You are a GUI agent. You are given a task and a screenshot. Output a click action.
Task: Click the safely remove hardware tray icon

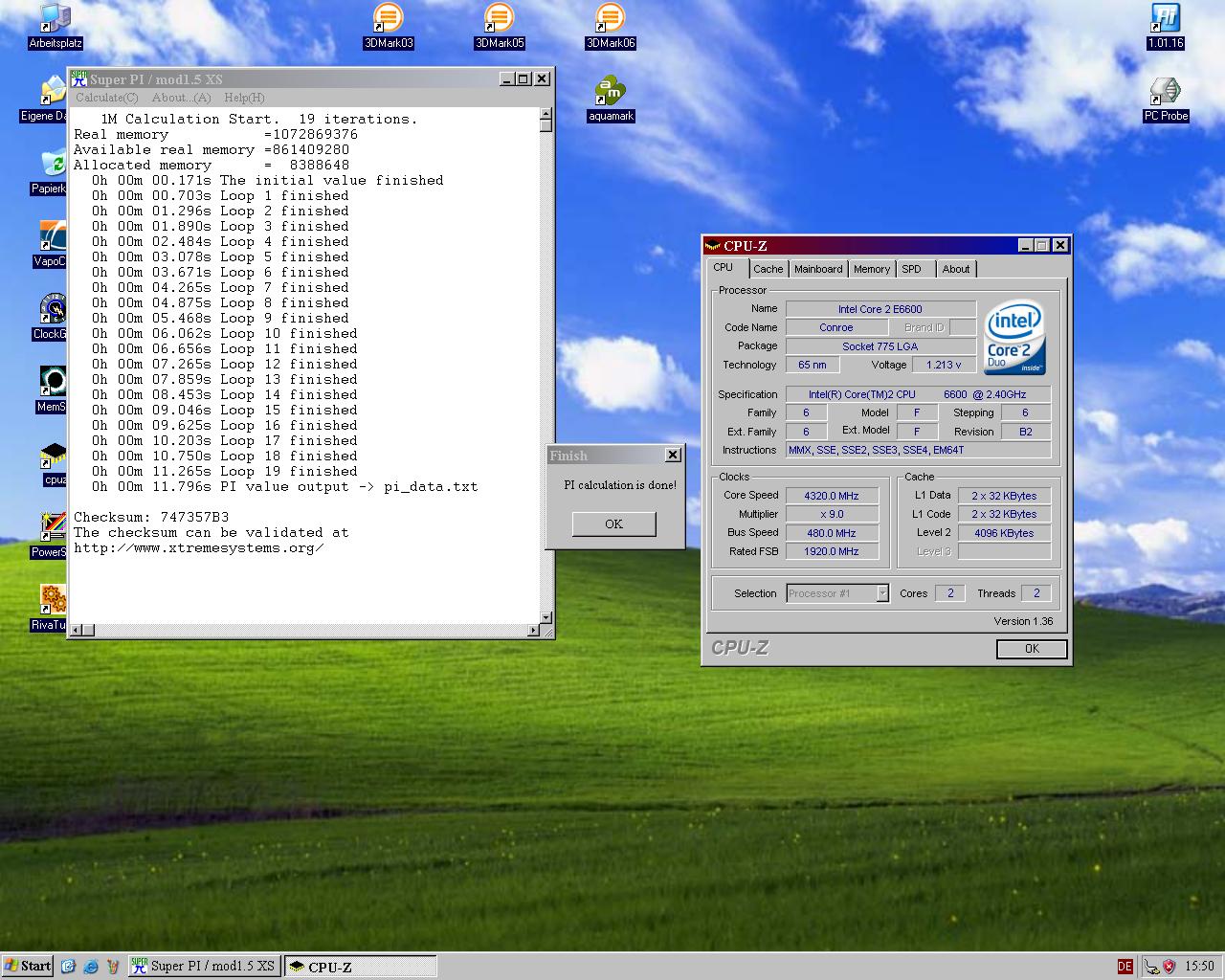(x=1151, y=966)
